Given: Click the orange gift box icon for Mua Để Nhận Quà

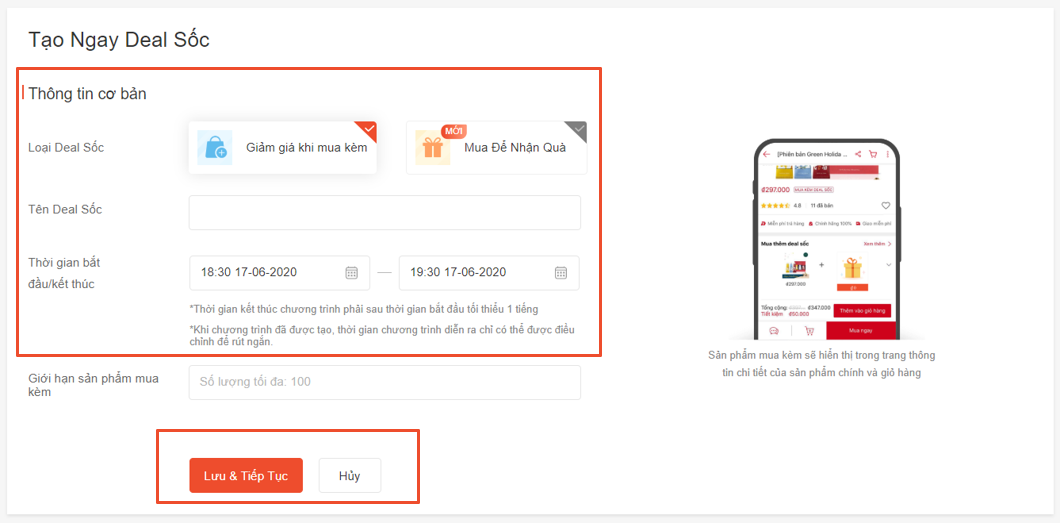Looking at the screenshot, I should [x=432, y=148].
